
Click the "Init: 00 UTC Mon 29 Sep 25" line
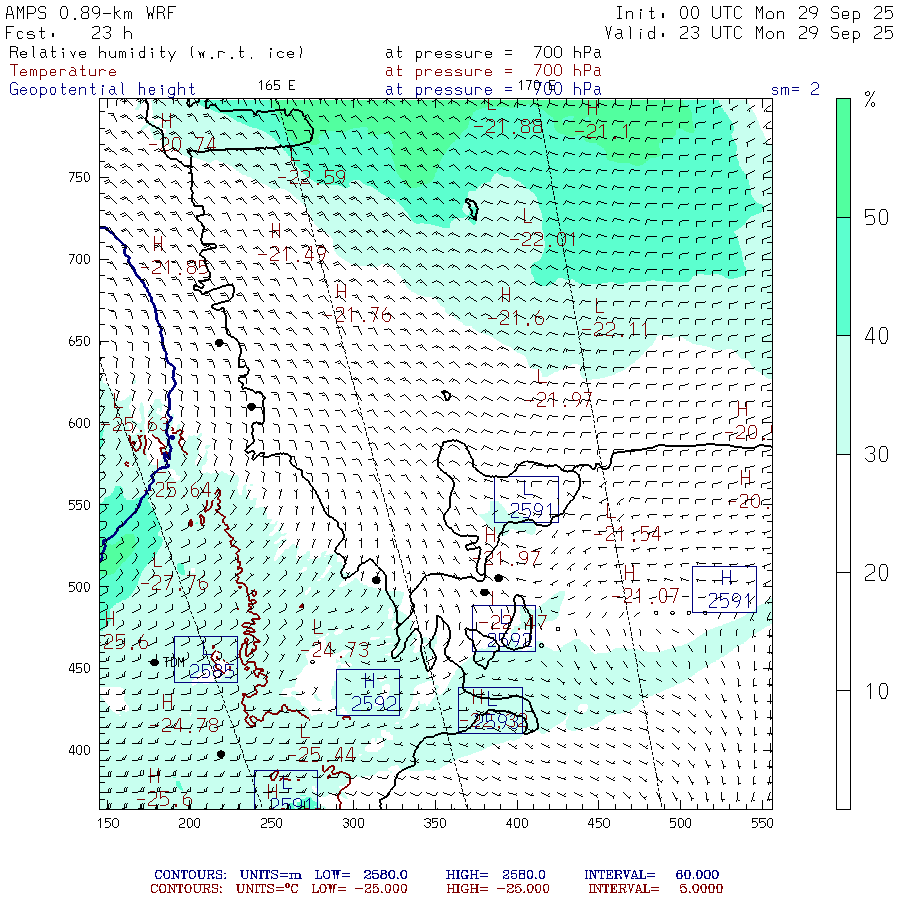(754, 13)
